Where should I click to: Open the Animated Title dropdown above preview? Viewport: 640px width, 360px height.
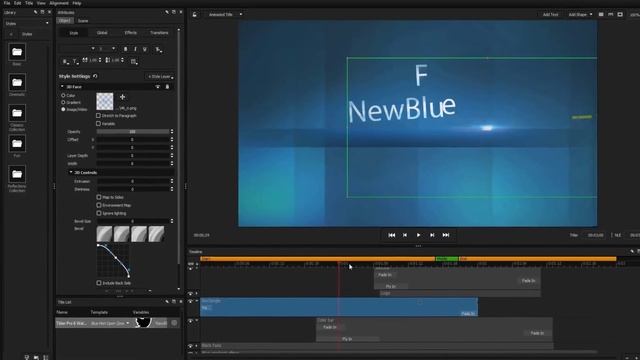[x=225, y=14]
